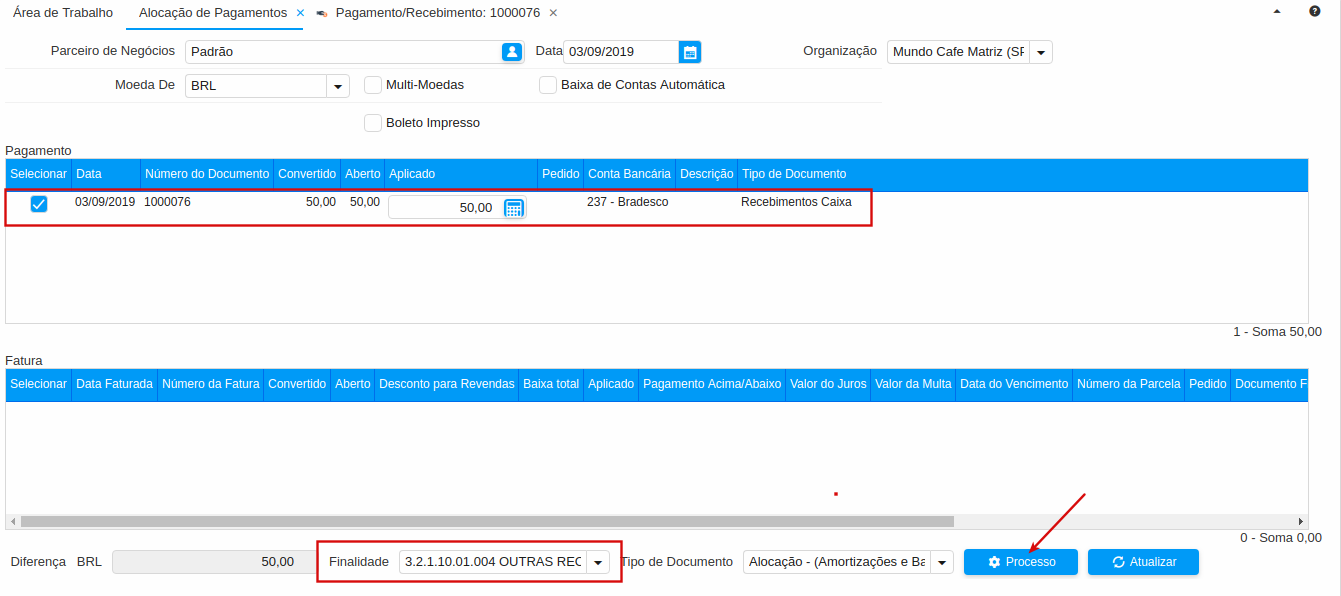This screenshot has width=1341, height=596.
Task: Expand the Moeda De dropdown
Action: click(x=338, y=86)
